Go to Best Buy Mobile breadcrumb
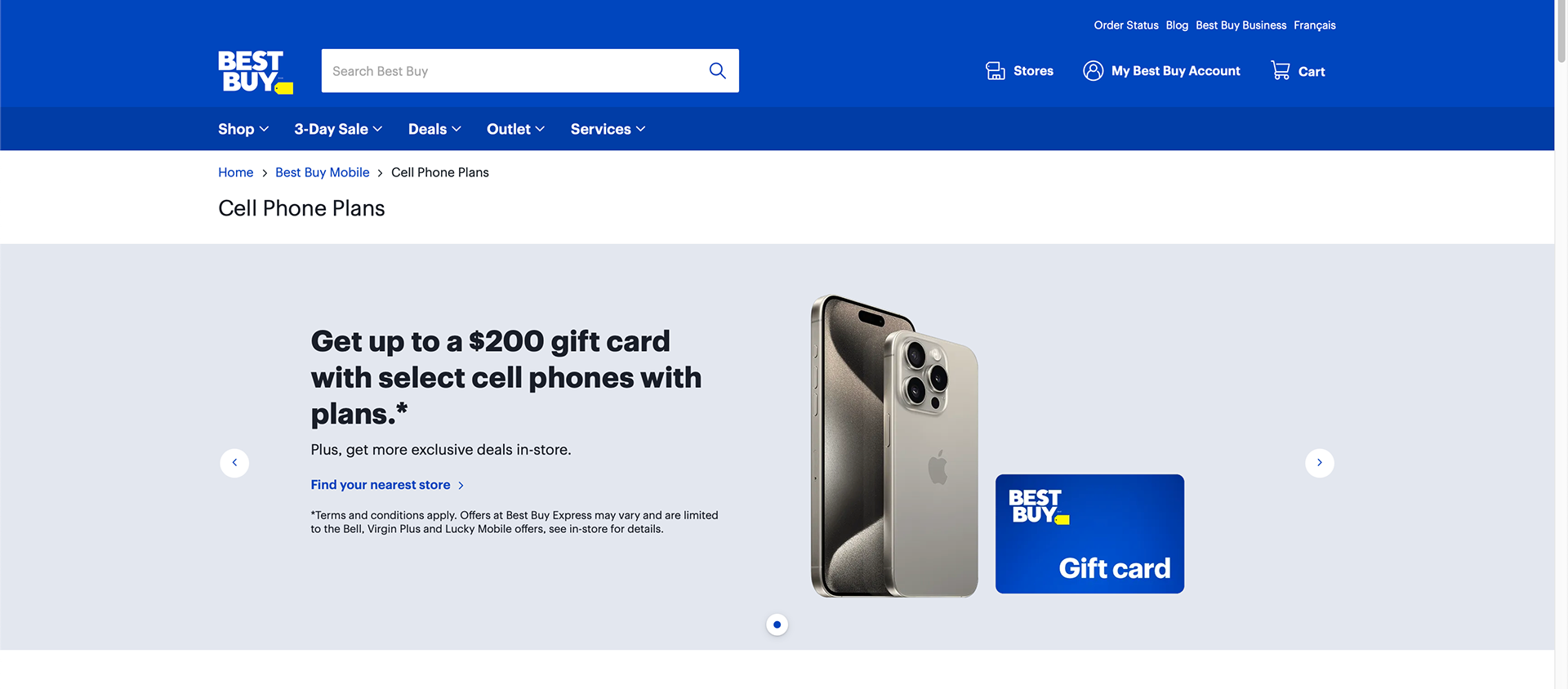The image size is (1568, 689). [322, 172]
